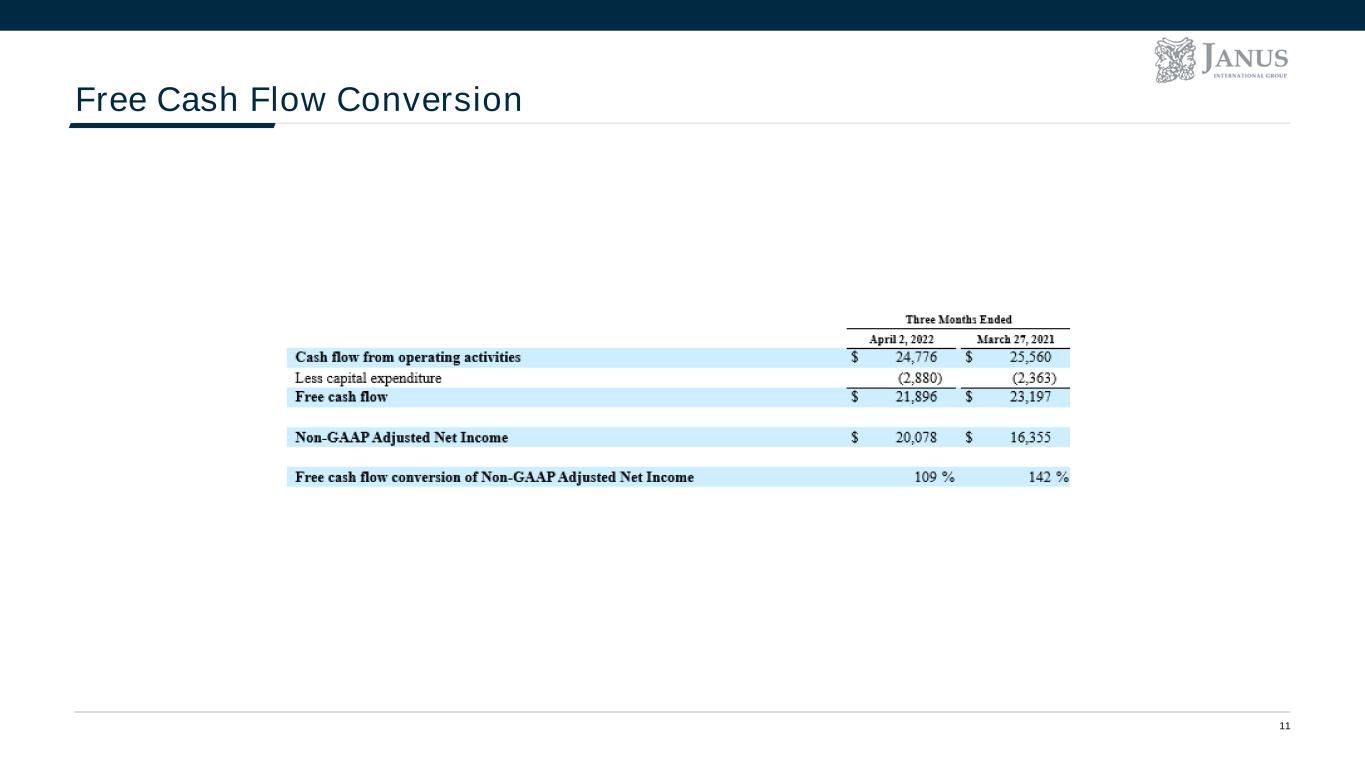
Task: Select the 109 % conversion figure
Action: (x=934, y=477)
